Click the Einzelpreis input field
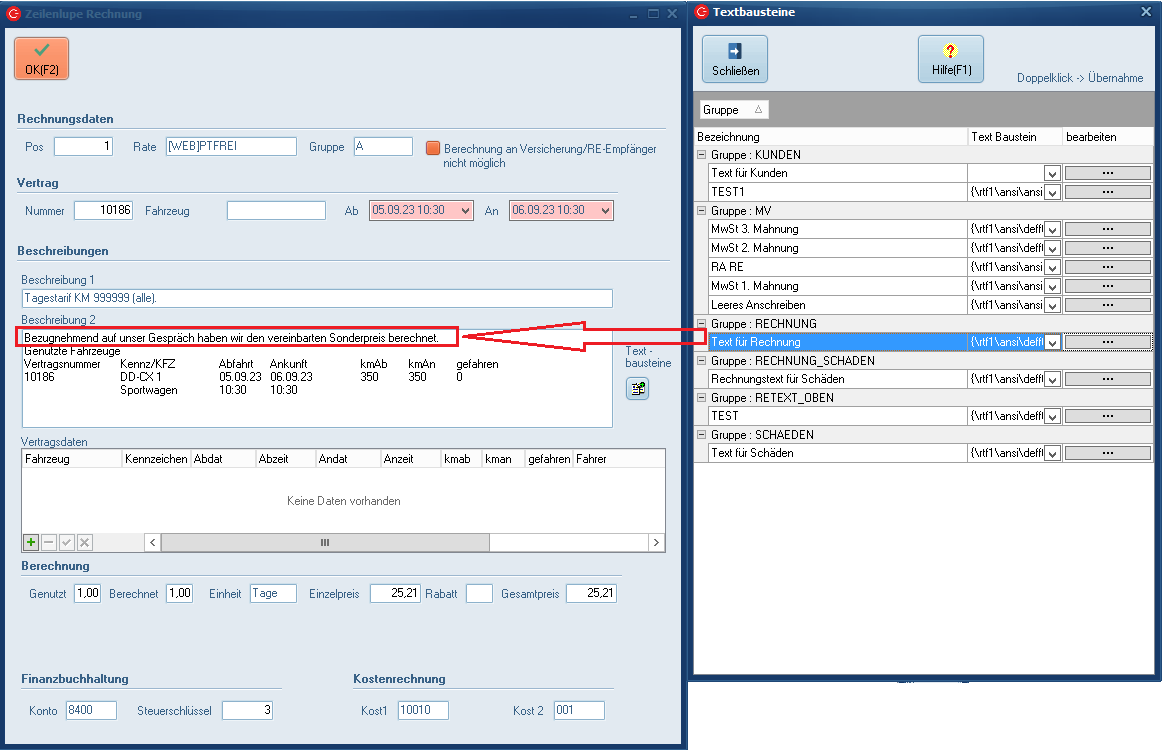The image size is (1164, 751). click(394, 593)
